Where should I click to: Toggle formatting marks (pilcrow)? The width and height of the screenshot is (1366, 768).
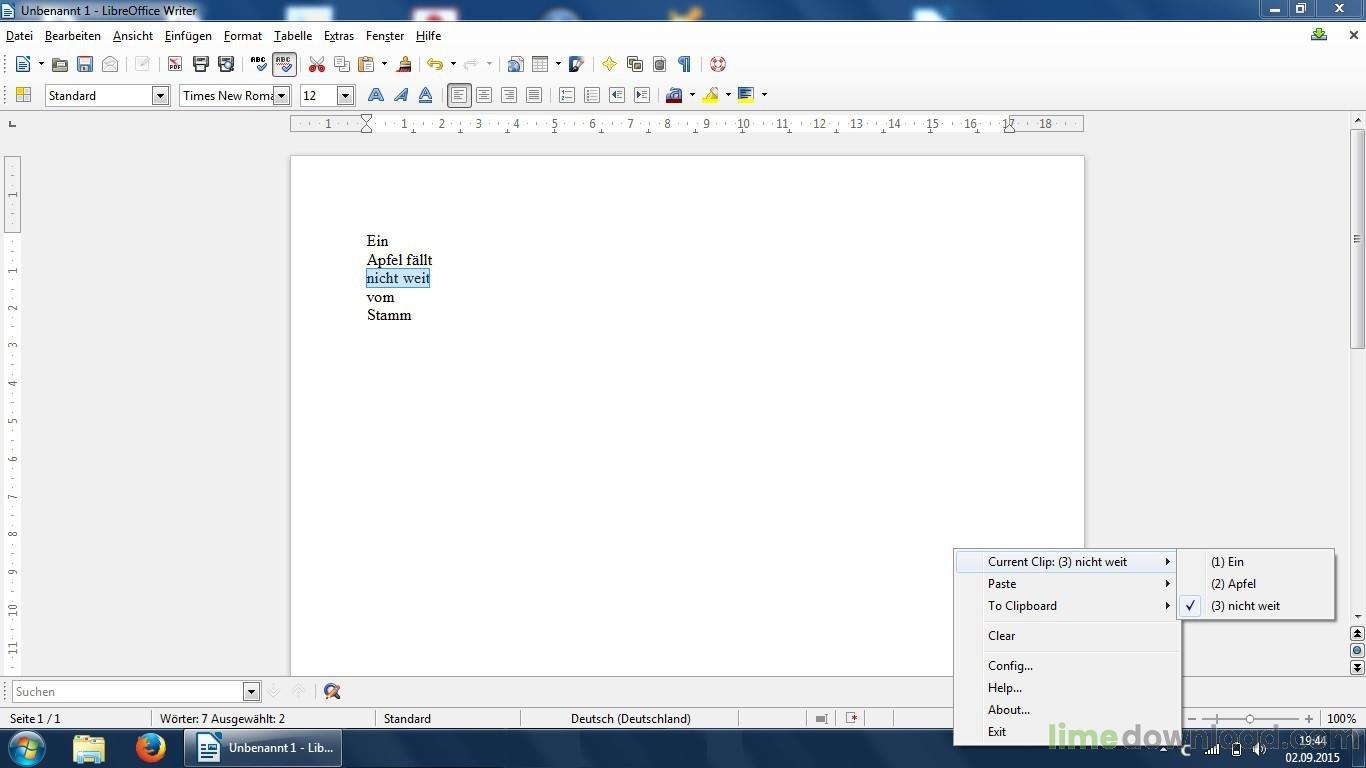(684, 64)
